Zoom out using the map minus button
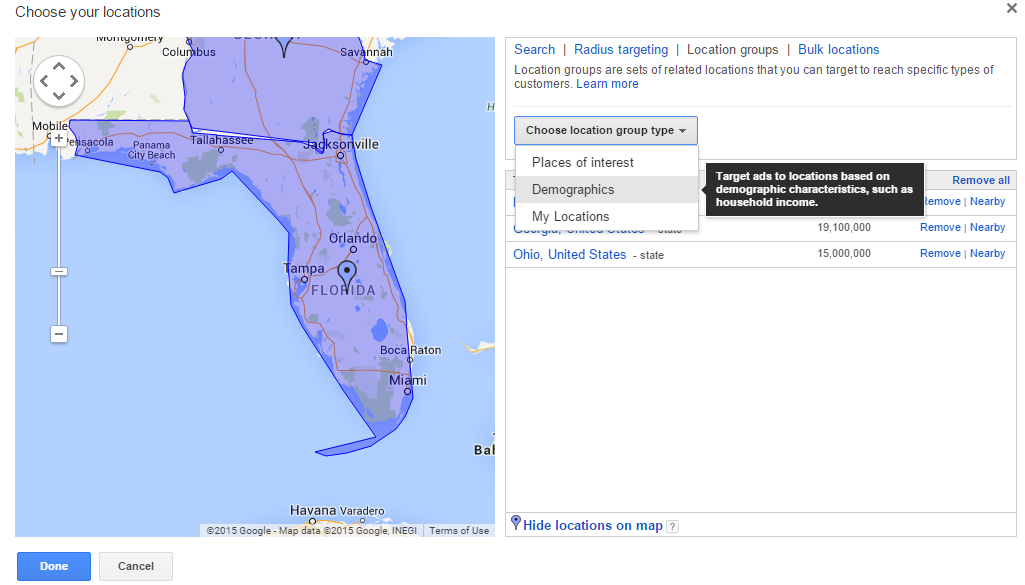The width and height of the screenshot is (1025, 585). click(59, 334)
